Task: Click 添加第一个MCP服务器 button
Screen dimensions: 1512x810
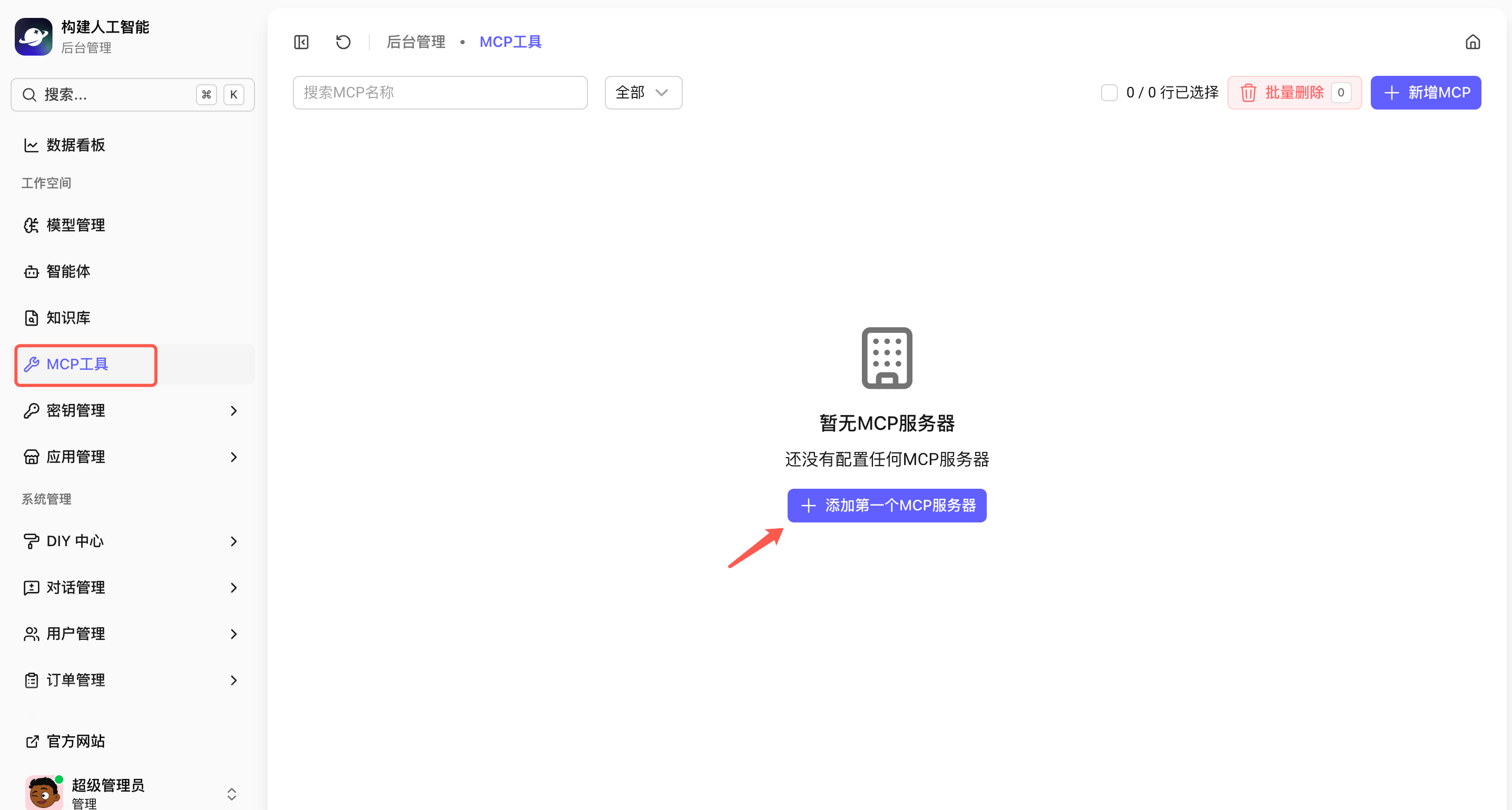Action: pyautogui.click(x=886, y=506)
